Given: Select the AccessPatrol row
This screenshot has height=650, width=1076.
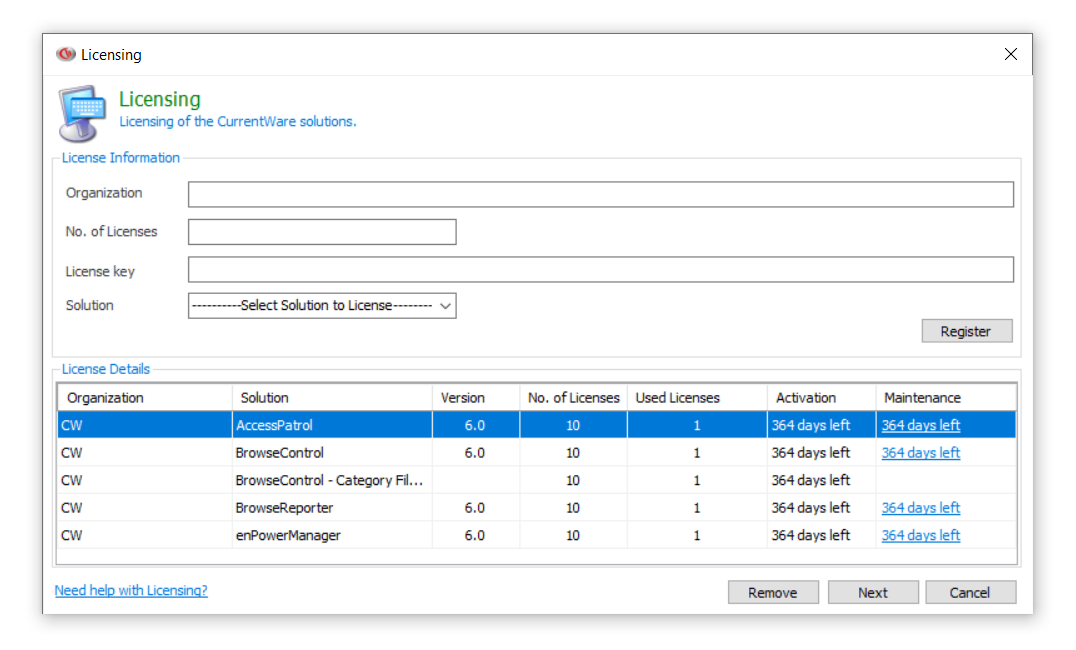Looking at the screenshot, I should coord(537,425).
